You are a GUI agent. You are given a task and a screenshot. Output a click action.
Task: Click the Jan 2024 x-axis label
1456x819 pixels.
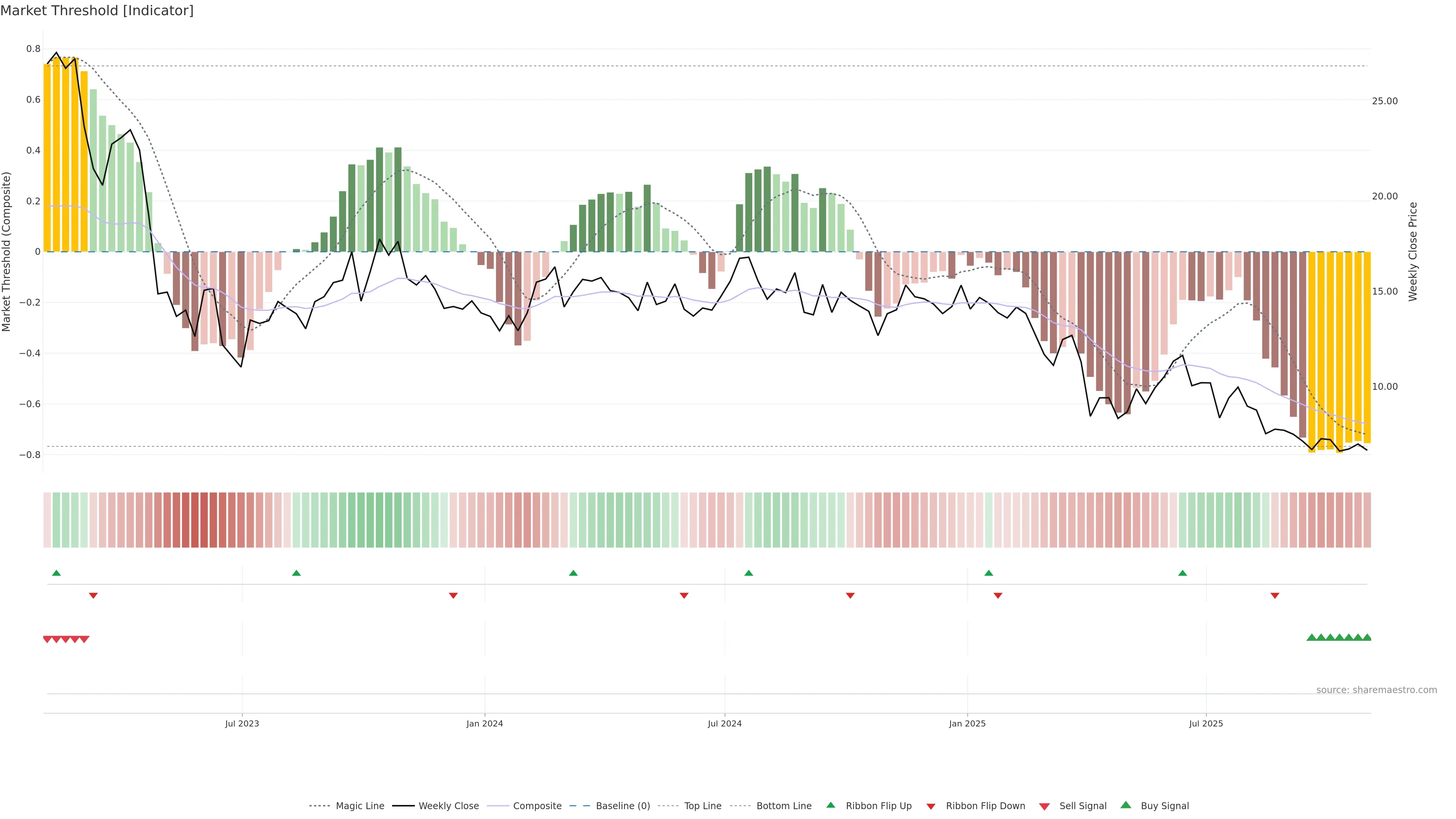click(485, 723)
